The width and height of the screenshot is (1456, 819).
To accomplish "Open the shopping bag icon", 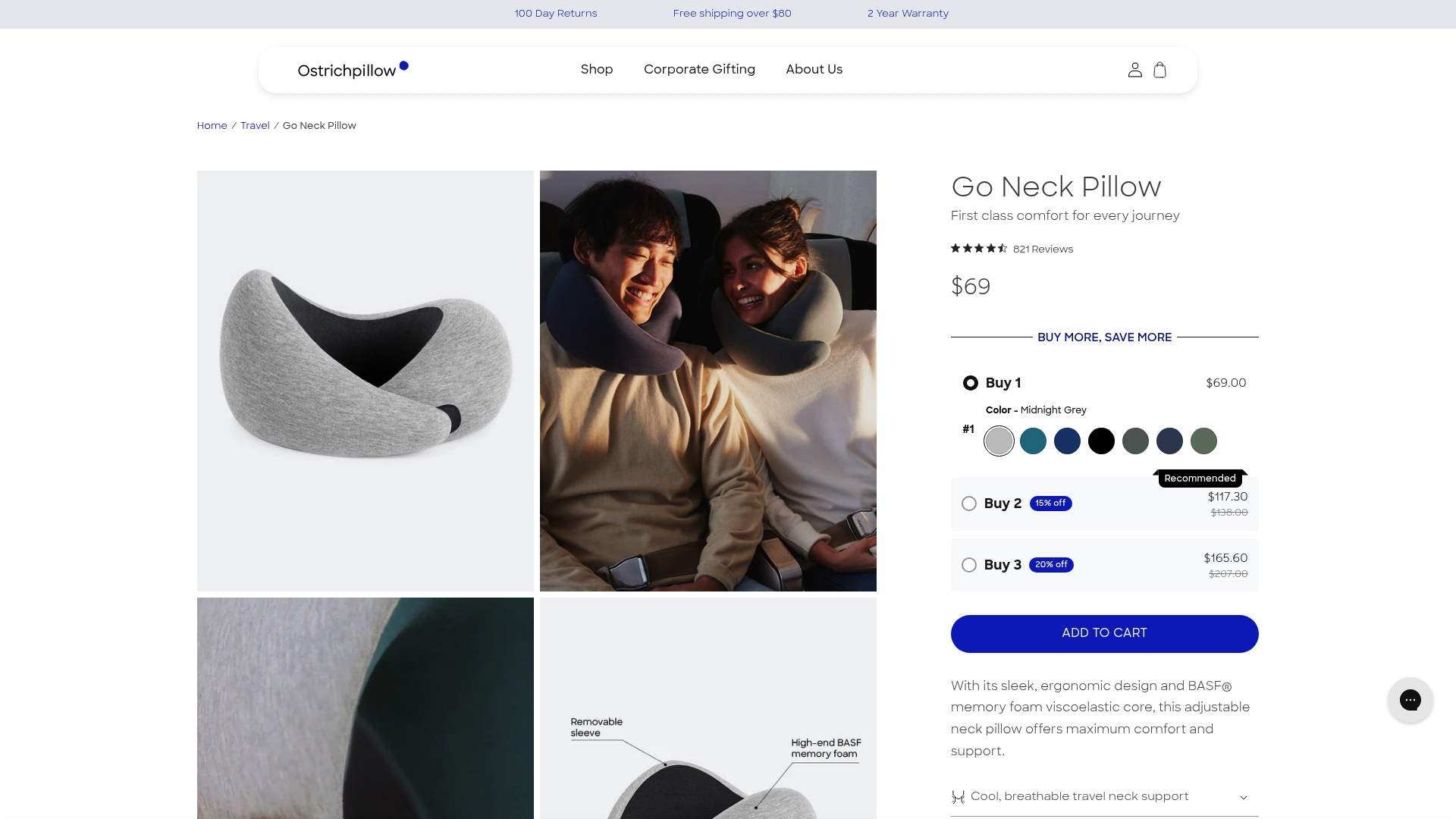I will 1159,70.
